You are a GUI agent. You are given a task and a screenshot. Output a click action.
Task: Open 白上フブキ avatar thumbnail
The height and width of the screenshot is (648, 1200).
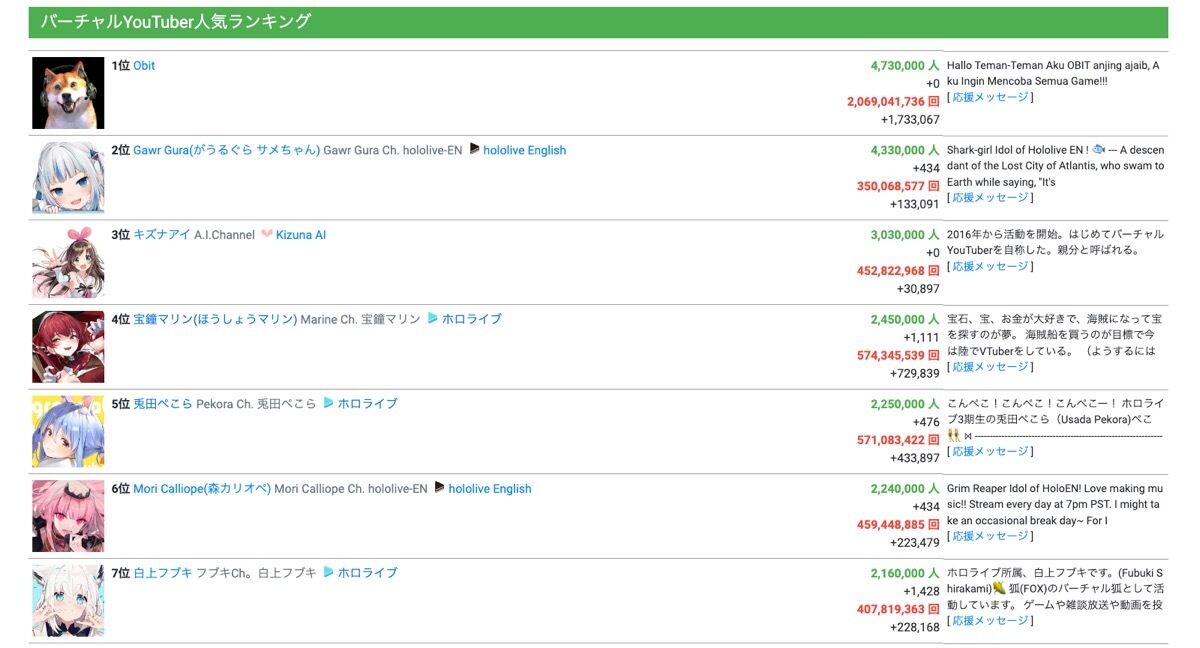68,601
